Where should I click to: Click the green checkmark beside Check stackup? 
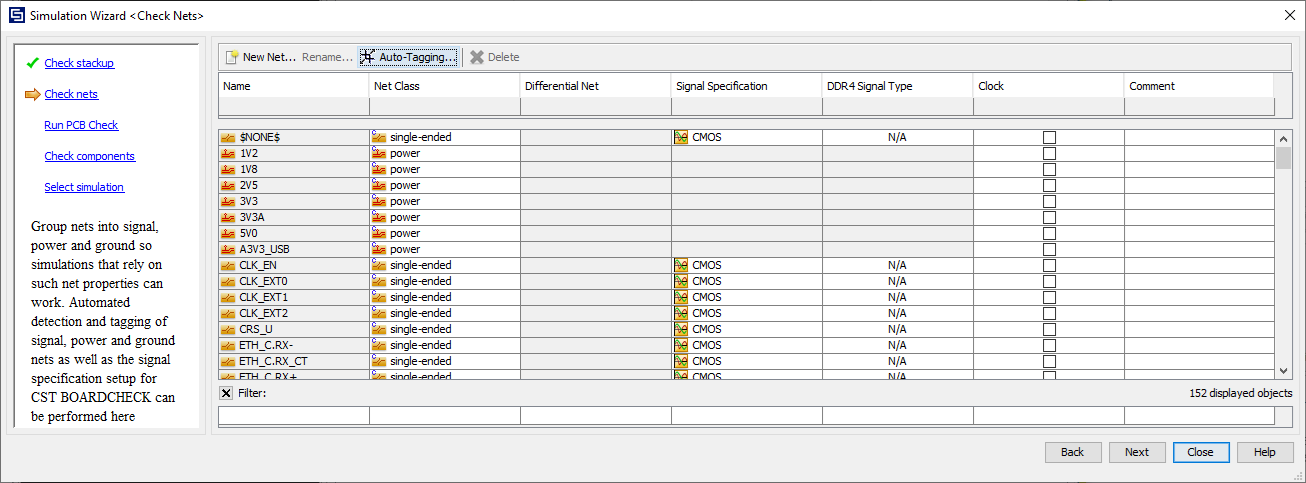coord(32,63)
